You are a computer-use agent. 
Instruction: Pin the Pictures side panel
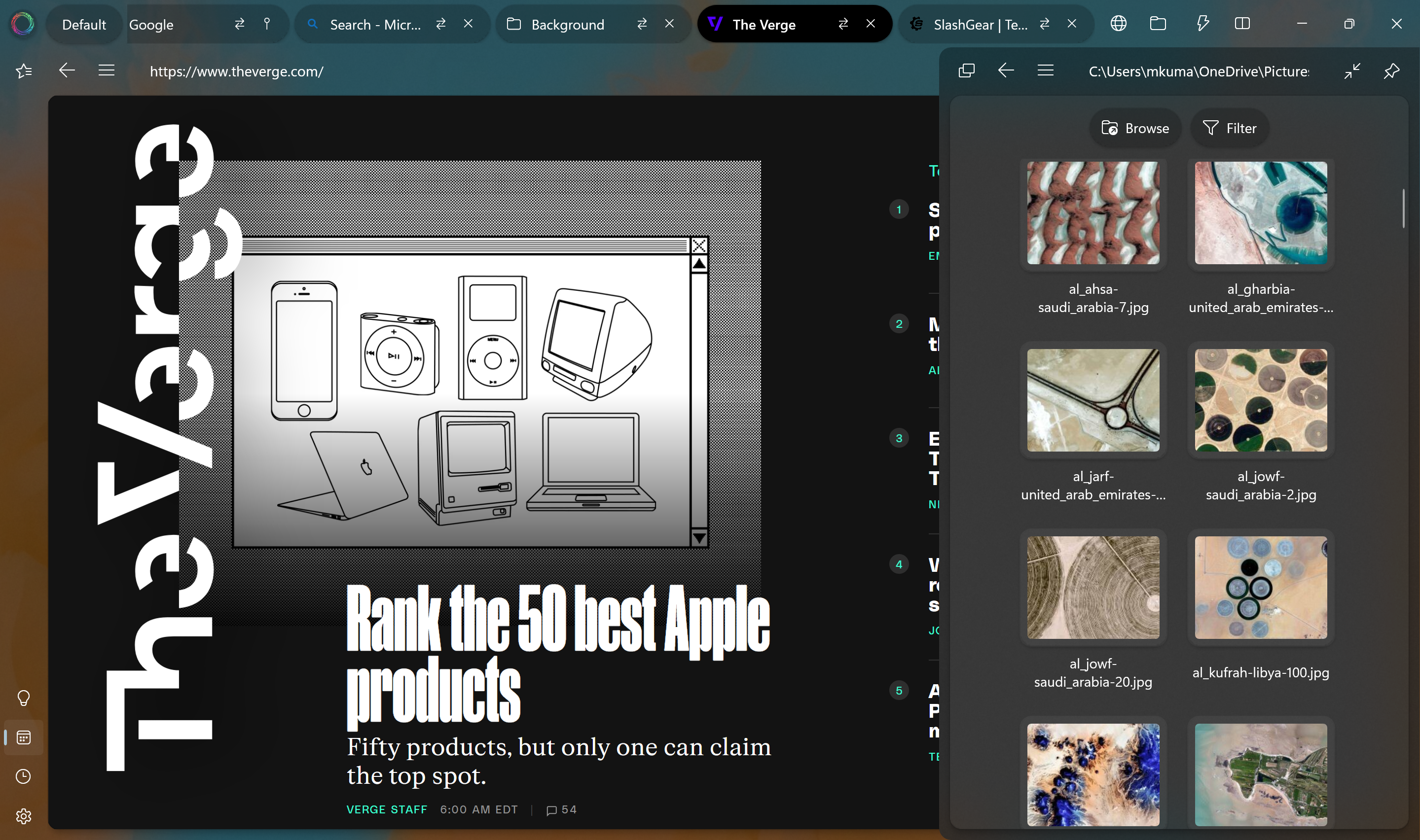[x=1392, y=71]
